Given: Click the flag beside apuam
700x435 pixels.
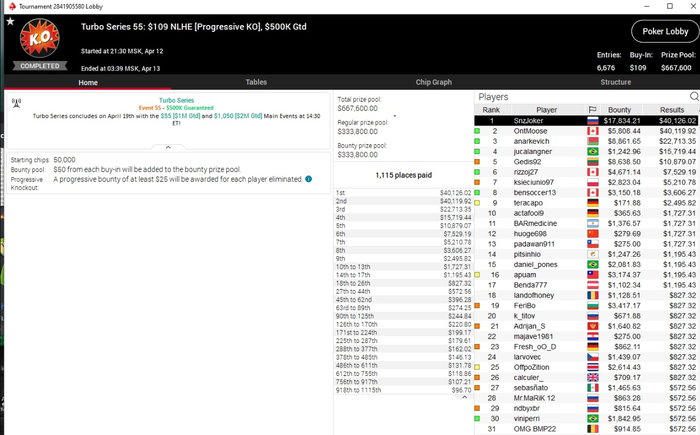Looking at the screenshot, I should point(592,275).
